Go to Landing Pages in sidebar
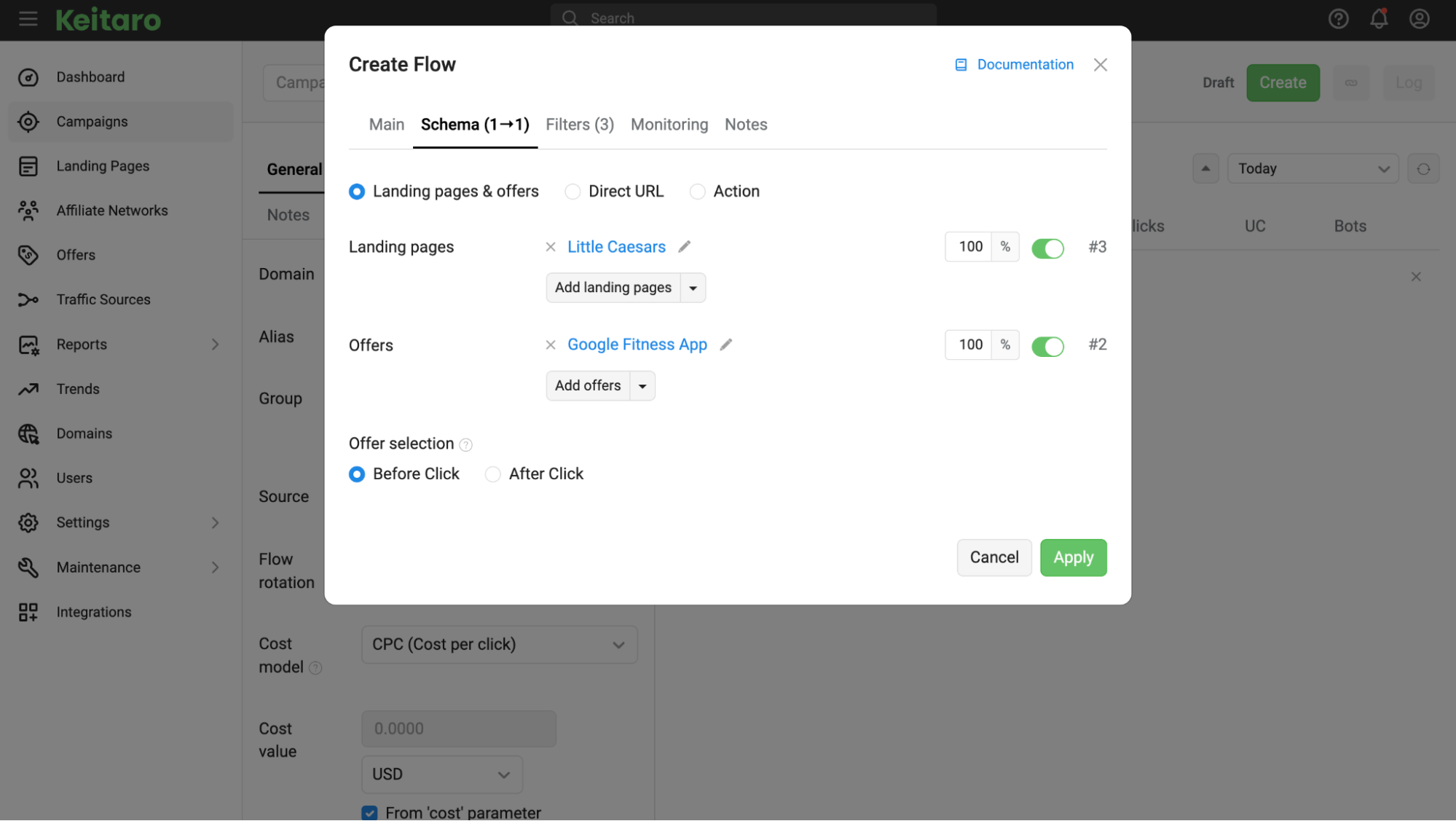The width and height of the screenshot is (1456, 821). pos(120,166)
